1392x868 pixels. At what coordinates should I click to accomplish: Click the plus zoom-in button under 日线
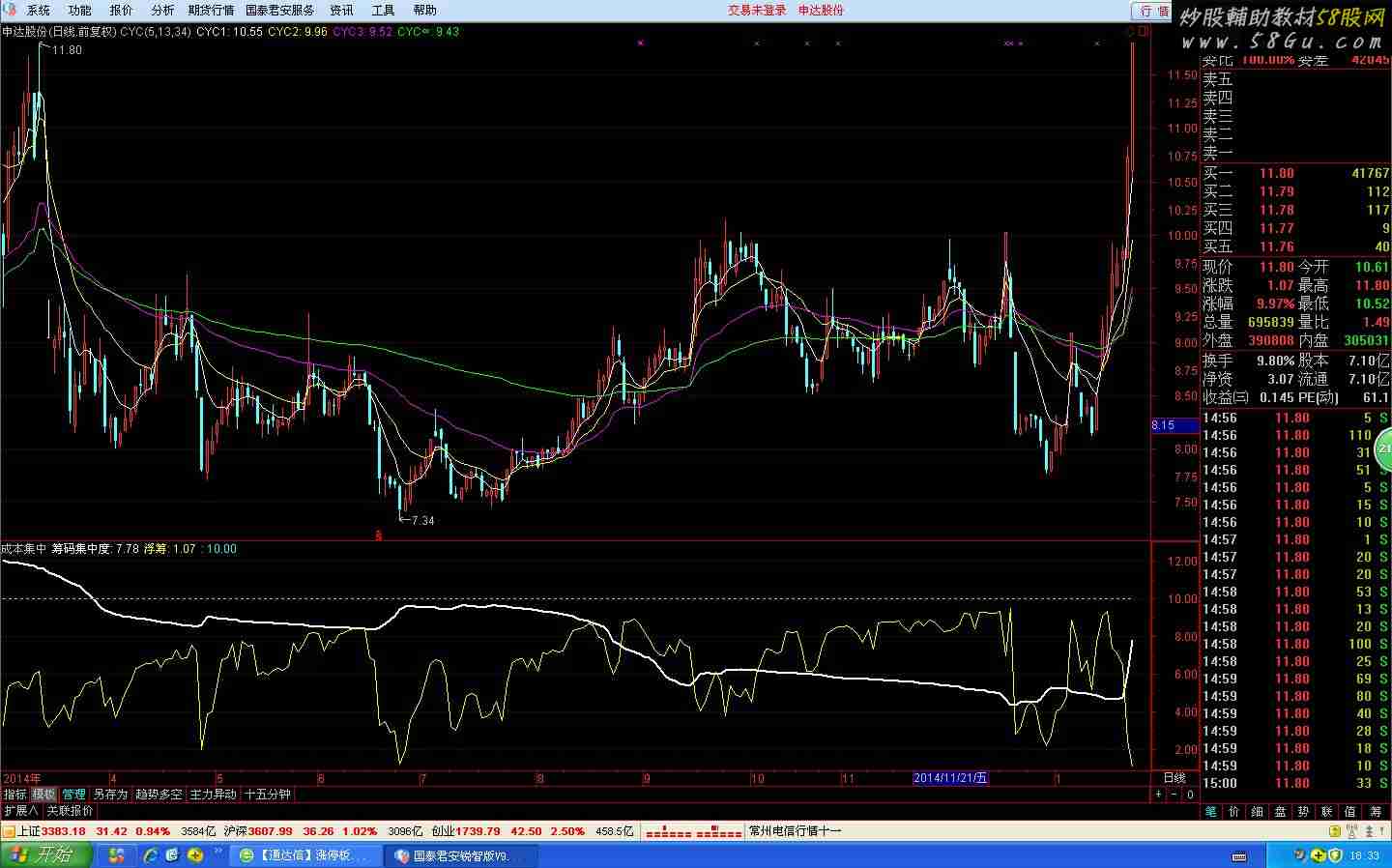[1159, 794]
